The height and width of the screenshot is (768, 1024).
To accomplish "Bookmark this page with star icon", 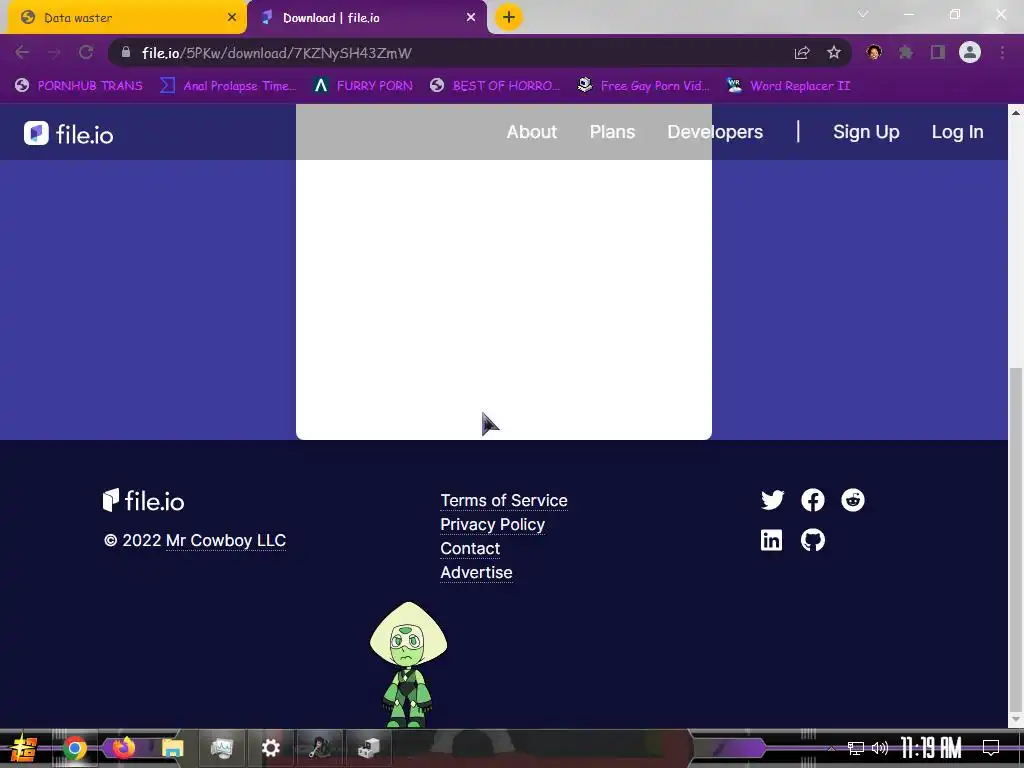I will 834,52.
